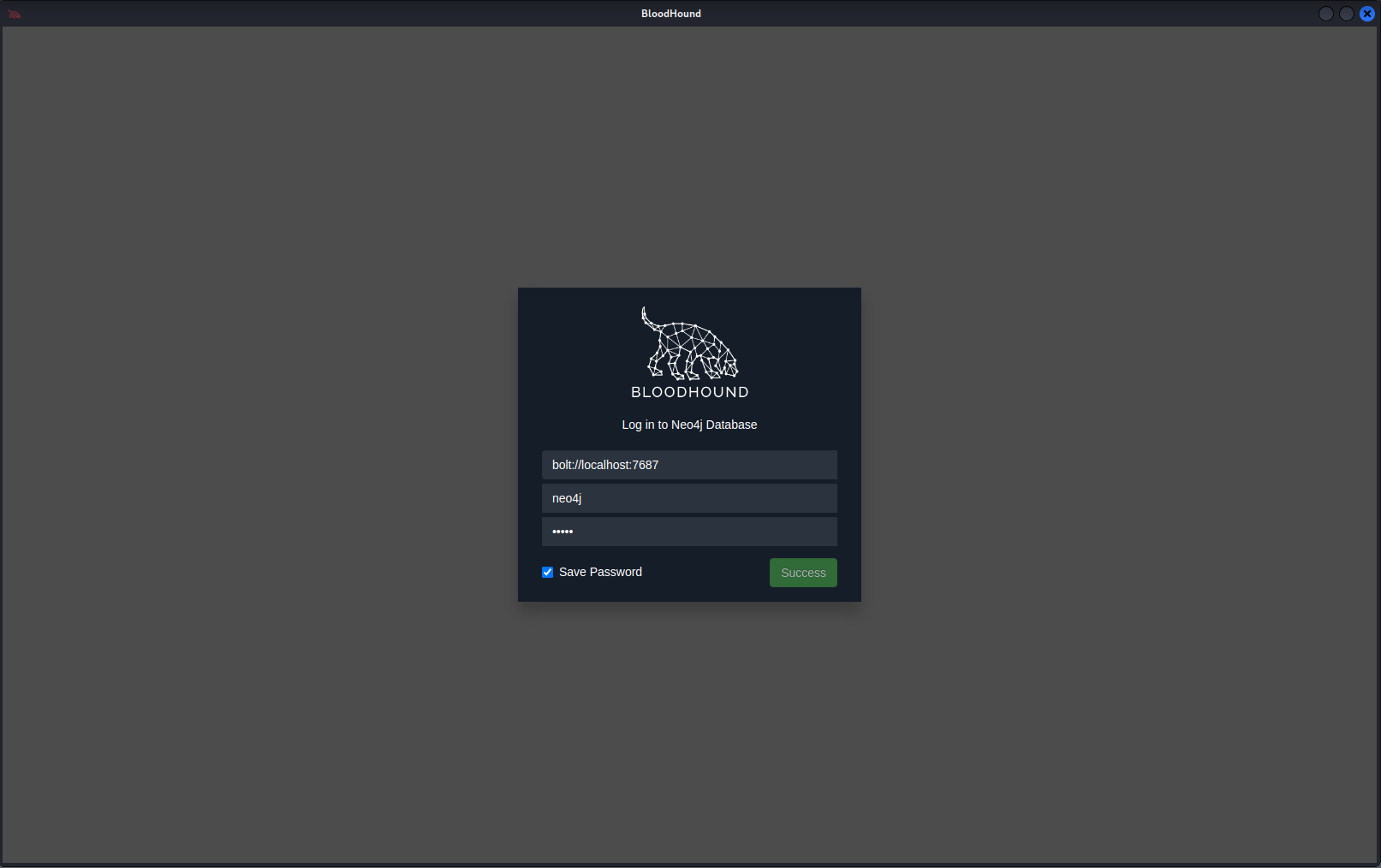Click the 'Log in to Neo4j Database' text
Viewport: 1381px width, 868px height.
tap(689, 425)
